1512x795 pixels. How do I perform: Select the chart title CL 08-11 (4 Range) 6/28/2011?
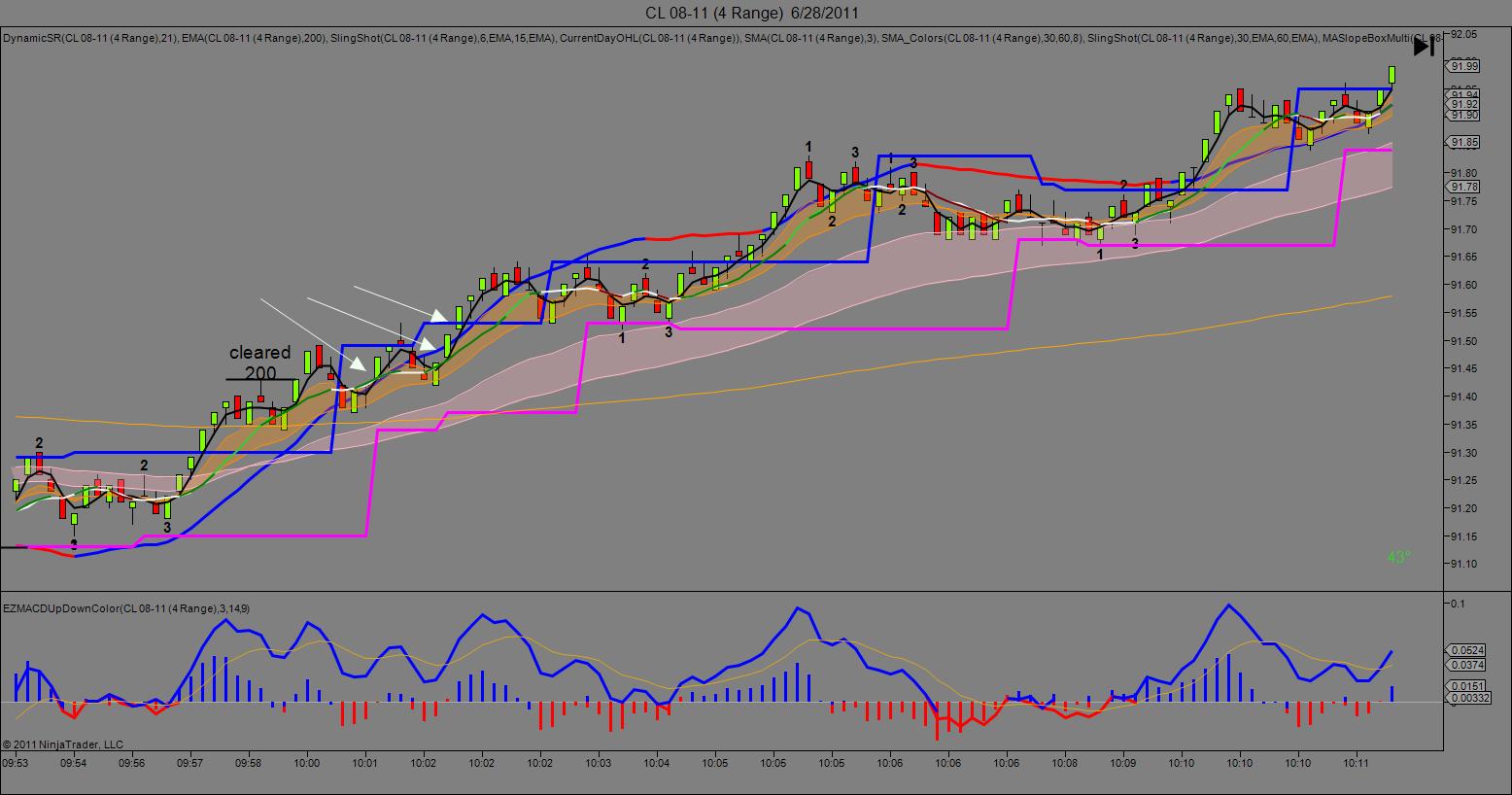[751, 13]
